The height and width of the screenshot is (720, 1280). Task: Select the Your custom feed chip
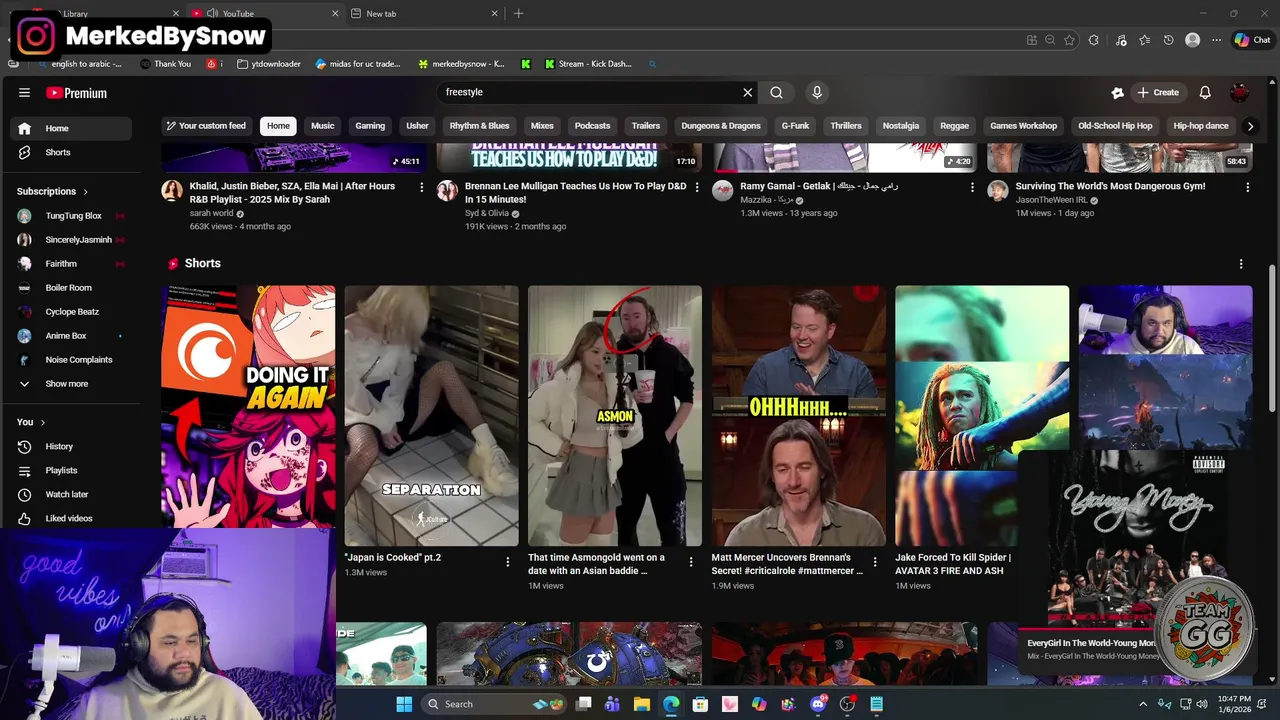[x=206, y=126]
